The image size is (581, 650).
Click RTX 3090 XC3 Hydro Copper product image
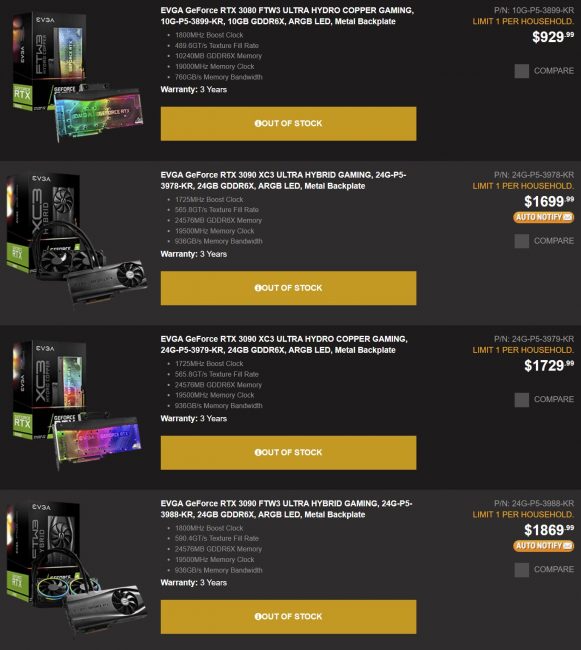click(77, 405)
